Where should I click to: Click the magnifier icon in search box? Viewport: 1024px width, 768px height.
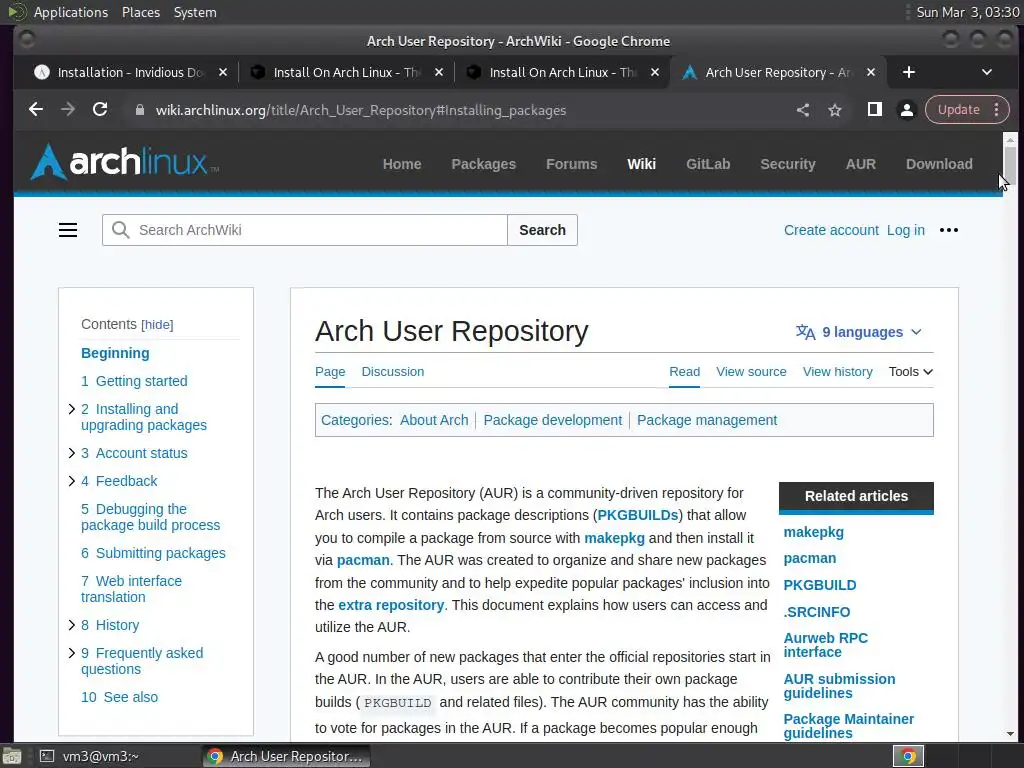[120, 230]
